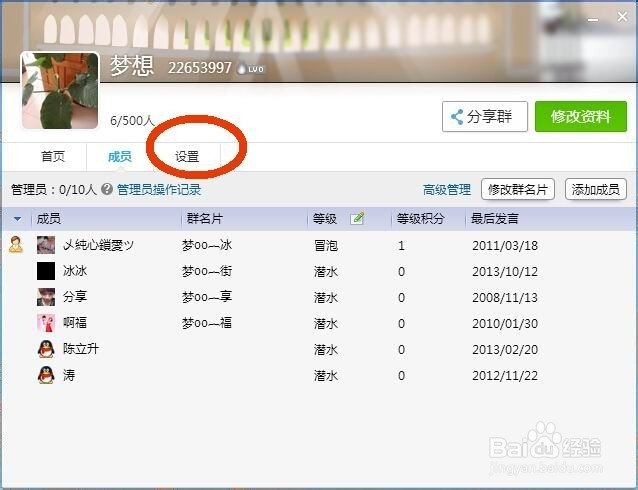The width and height of the screenshot is (638, 490).
Task: Click the green 修改资料 button
Action: (581, 117)
